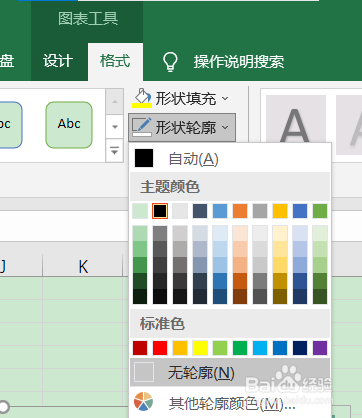The width and height of the screenshot is (362, 418).
Task: Pick the green standard color swatch
Action: coord(240,348)
